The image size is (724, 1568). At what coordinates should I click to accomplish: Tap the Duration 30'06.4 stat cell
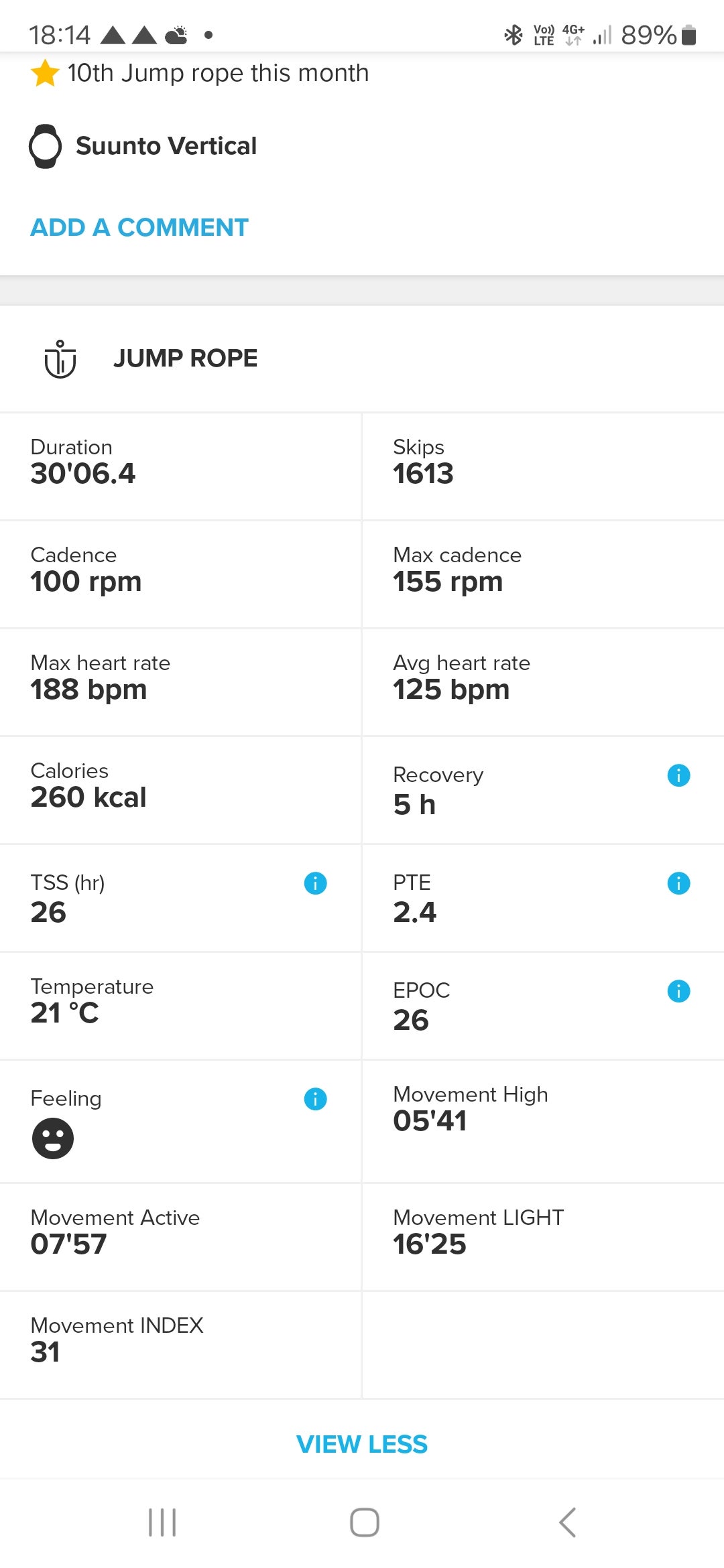click(180, 466)
